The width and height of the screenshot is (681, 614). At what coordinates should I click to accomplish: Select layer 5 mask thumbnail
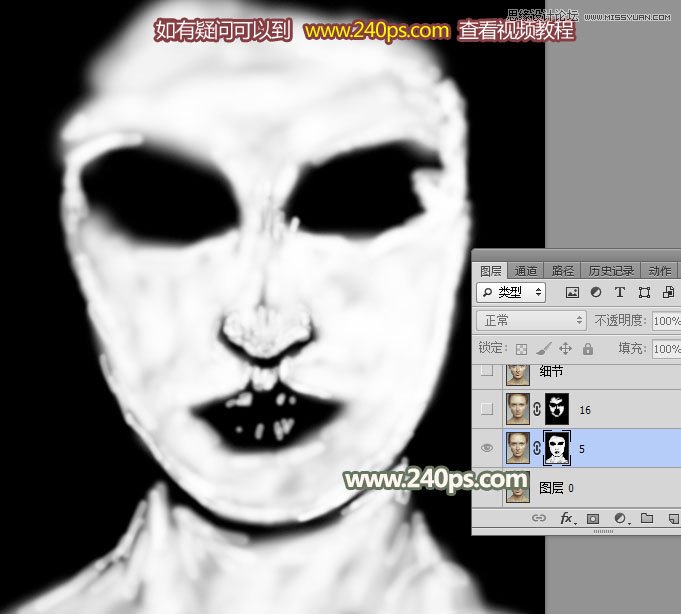click(557, 448)
